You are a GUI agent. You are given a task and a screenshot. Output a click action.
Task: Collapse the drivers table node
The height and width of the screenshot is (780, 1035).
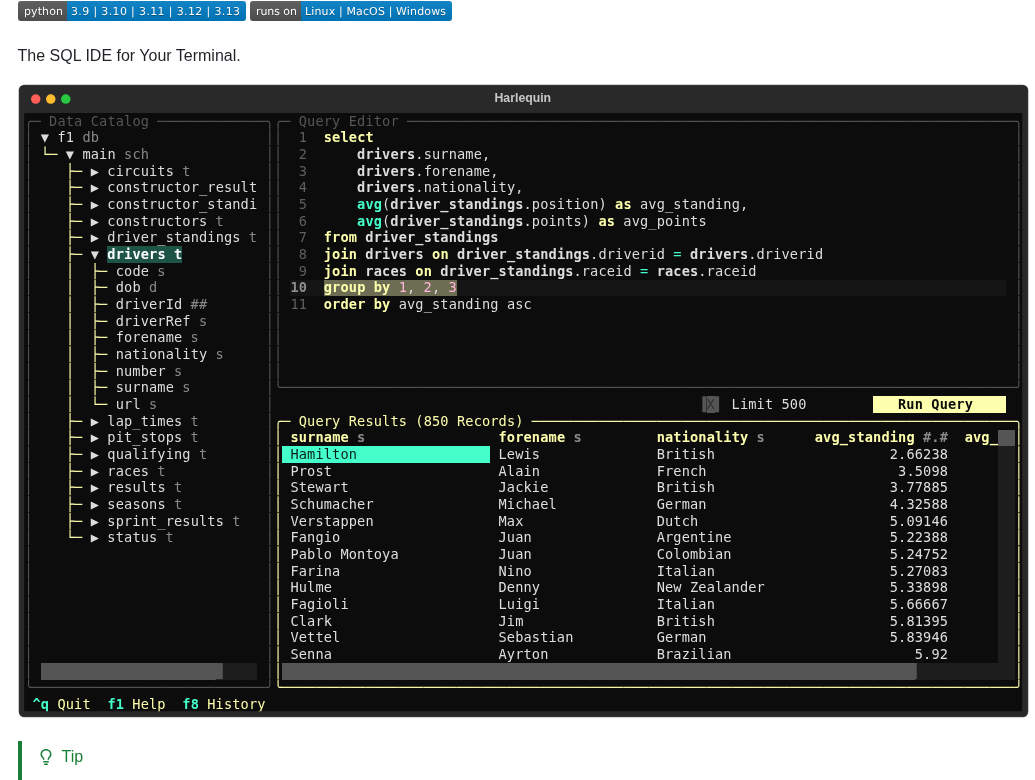[x=95, y=255]
